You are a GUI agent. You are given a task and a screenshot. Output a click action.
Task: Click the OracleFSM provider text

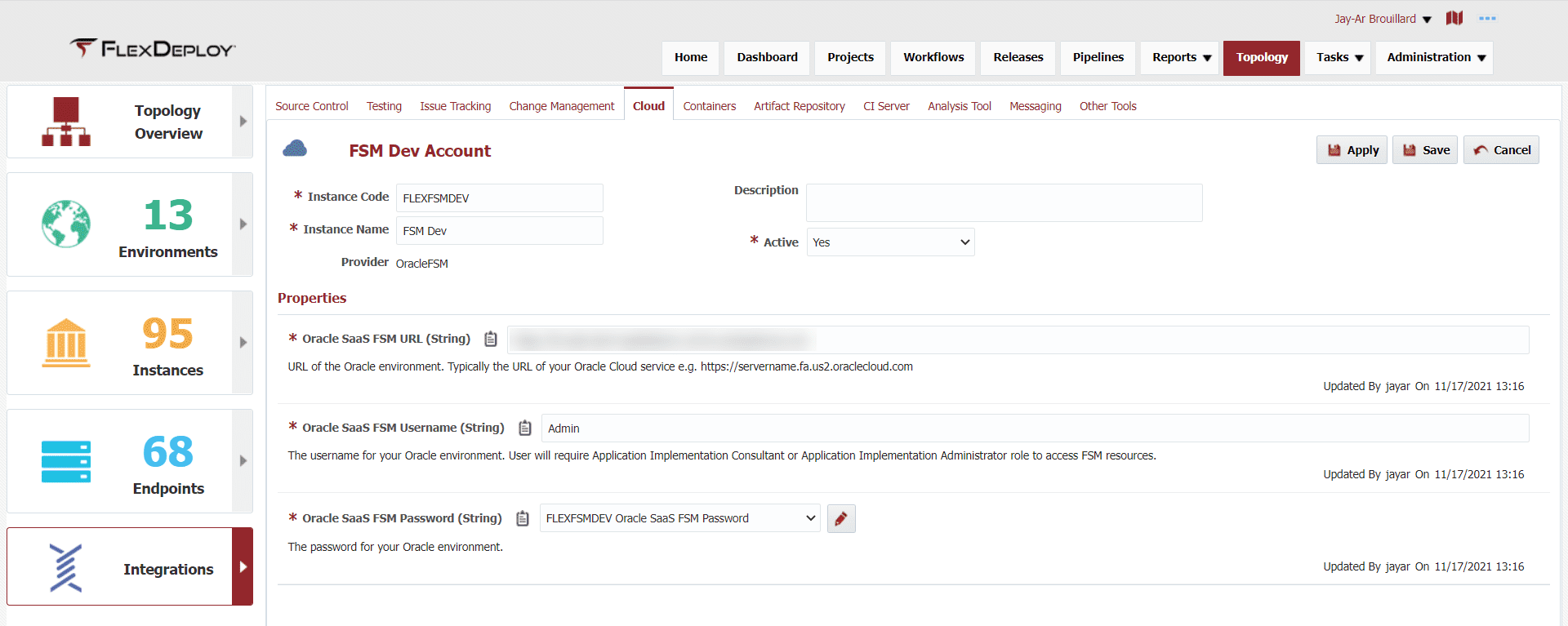422,264
